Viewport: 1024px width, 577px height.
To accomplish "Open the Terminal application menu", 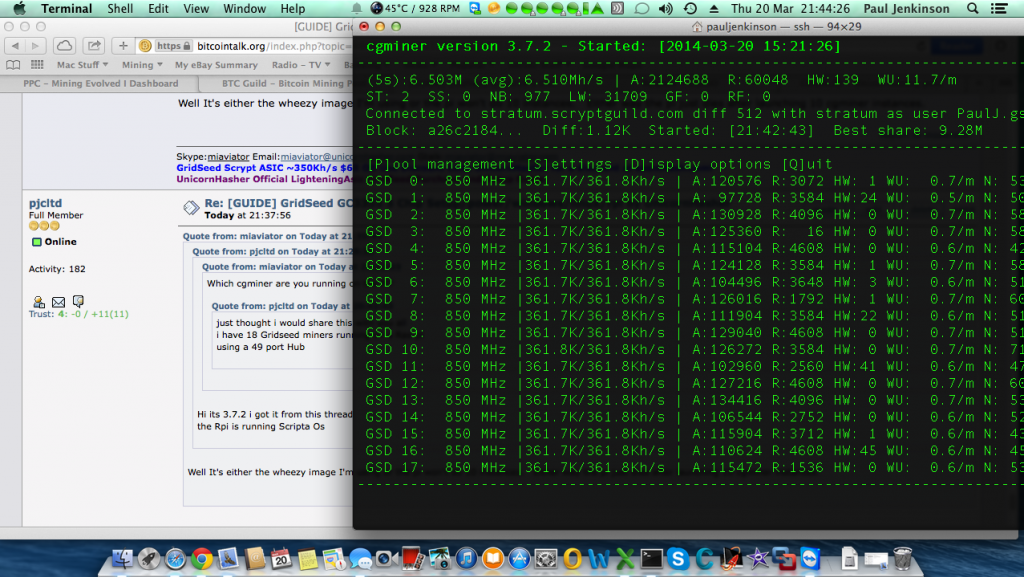I will [67, 8].
